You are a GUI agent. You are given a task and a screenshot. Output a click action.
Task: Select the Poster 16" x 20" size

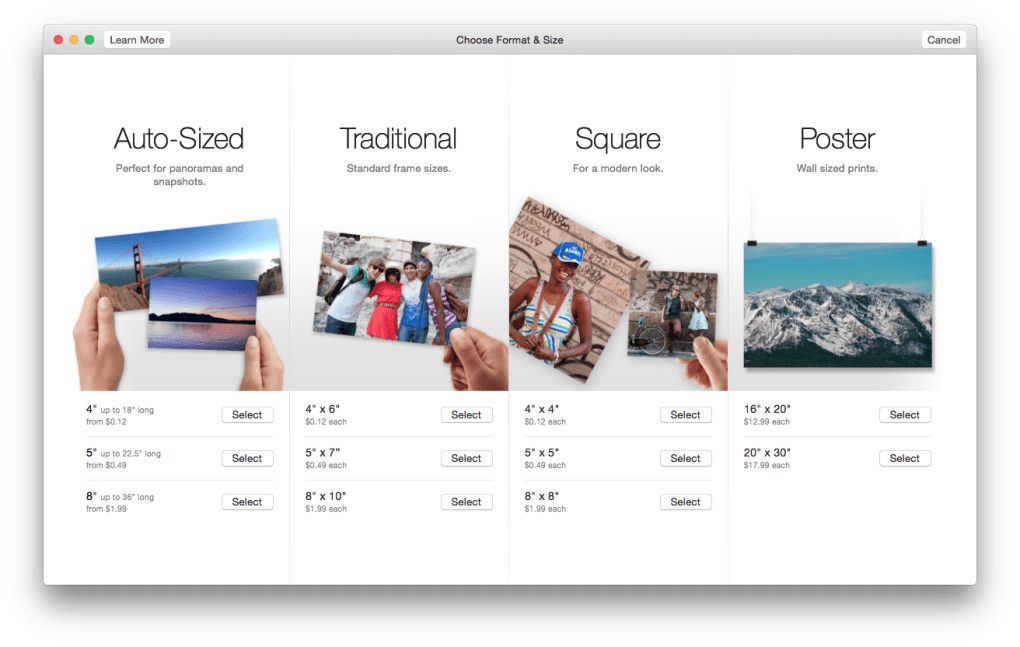click(x=905, y=415)
